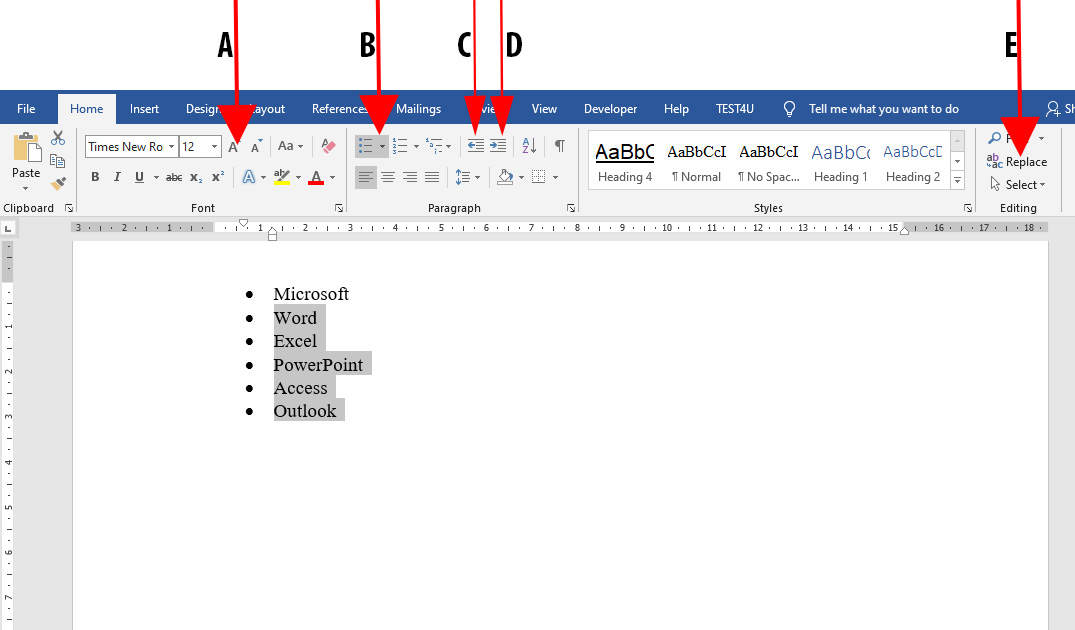Click the Tell me search box
Screen dimensions: 1075x630
[883, 108]
